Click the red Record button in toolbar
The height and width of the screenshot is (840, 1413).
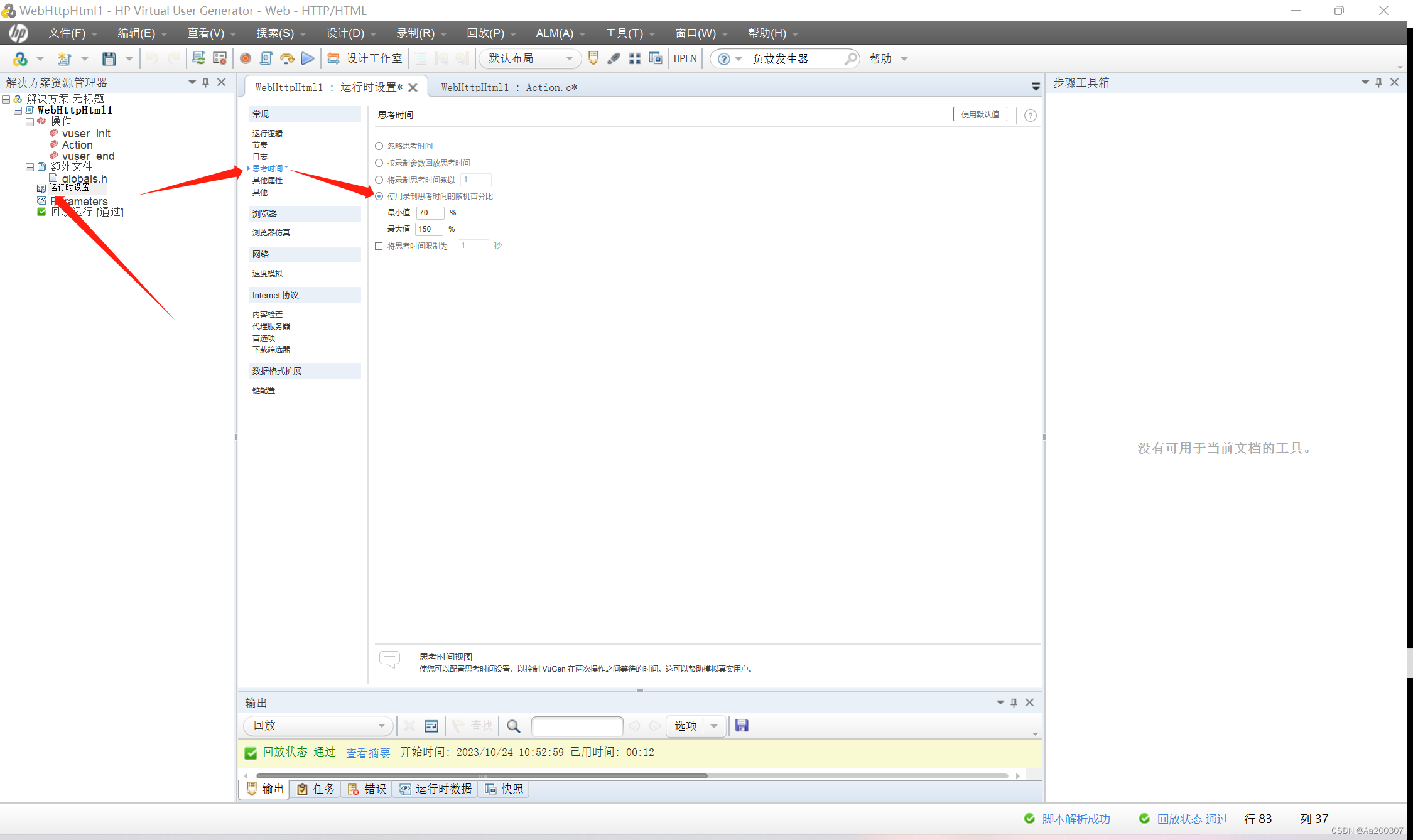[x=246, y=58]
